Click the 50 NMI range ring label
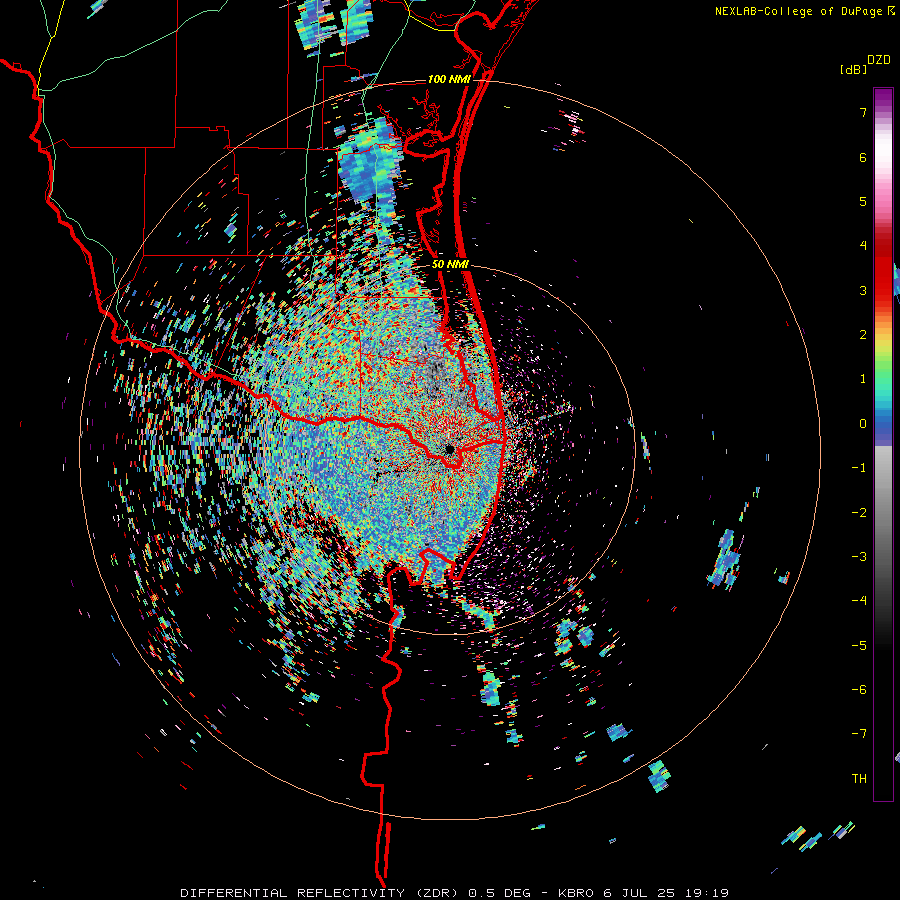This screenshot has height=900, width=900. (451, 265)
